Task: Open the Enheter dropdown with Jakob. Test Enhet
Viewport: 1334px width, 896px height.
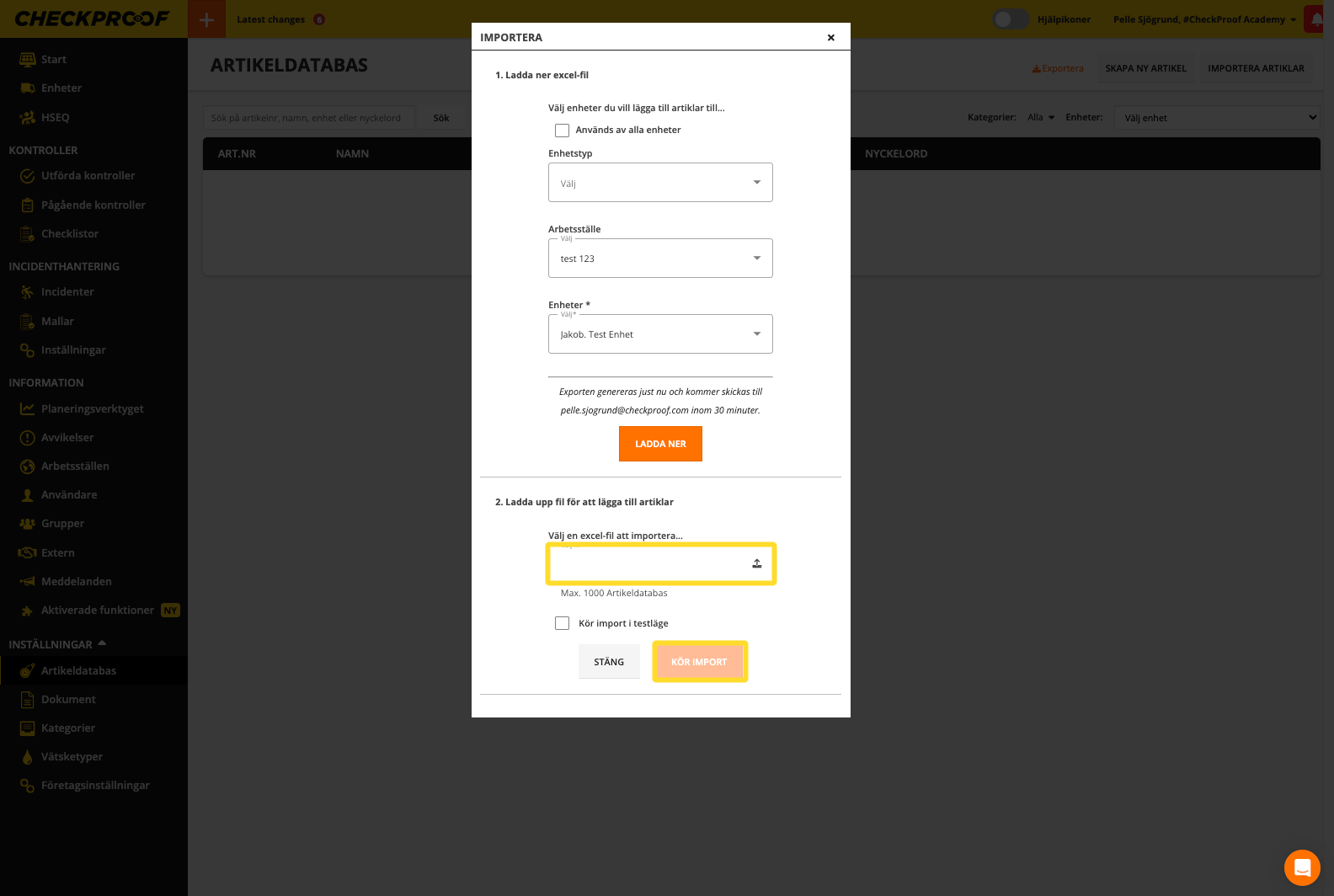Action: pos(660,334)
